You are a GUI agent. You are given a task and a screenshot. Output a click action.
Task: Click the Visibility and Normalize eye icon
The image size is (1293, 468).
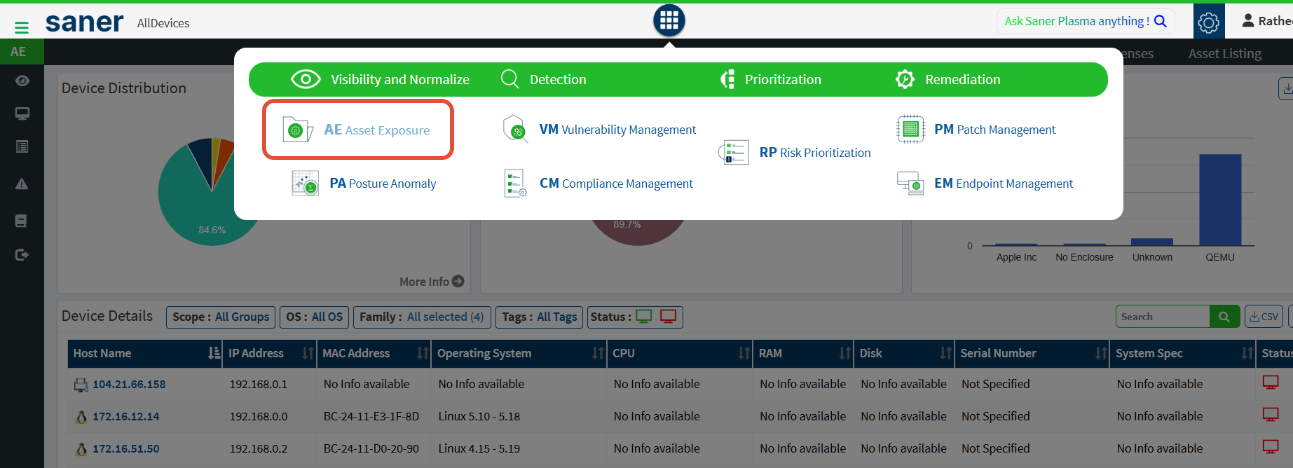point(305,79)
